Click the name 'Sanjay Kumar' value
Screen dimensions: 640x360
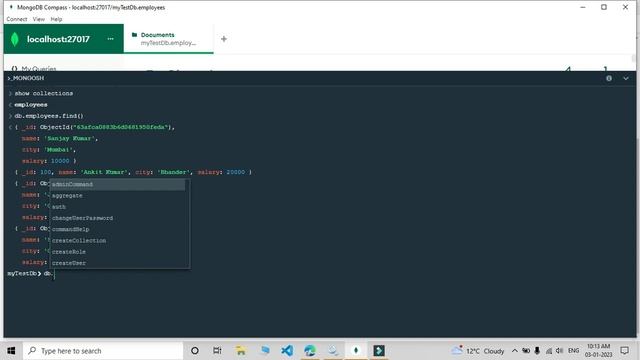pyautogui.click(x=70, y=139)
